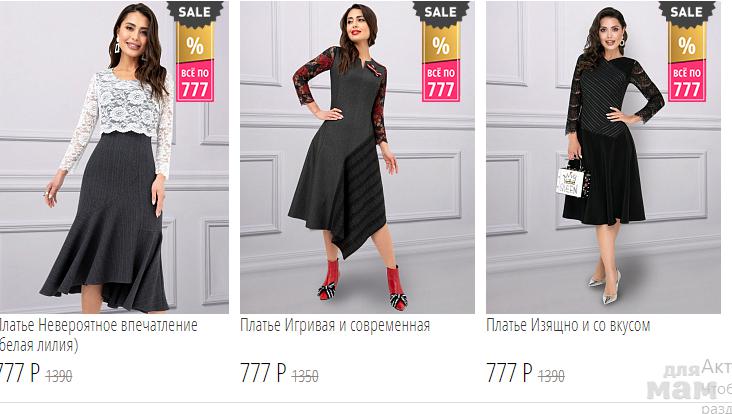Click 777 Р price under second dress
The height and width of the screenshot is (414, 732).
point(263,373)
